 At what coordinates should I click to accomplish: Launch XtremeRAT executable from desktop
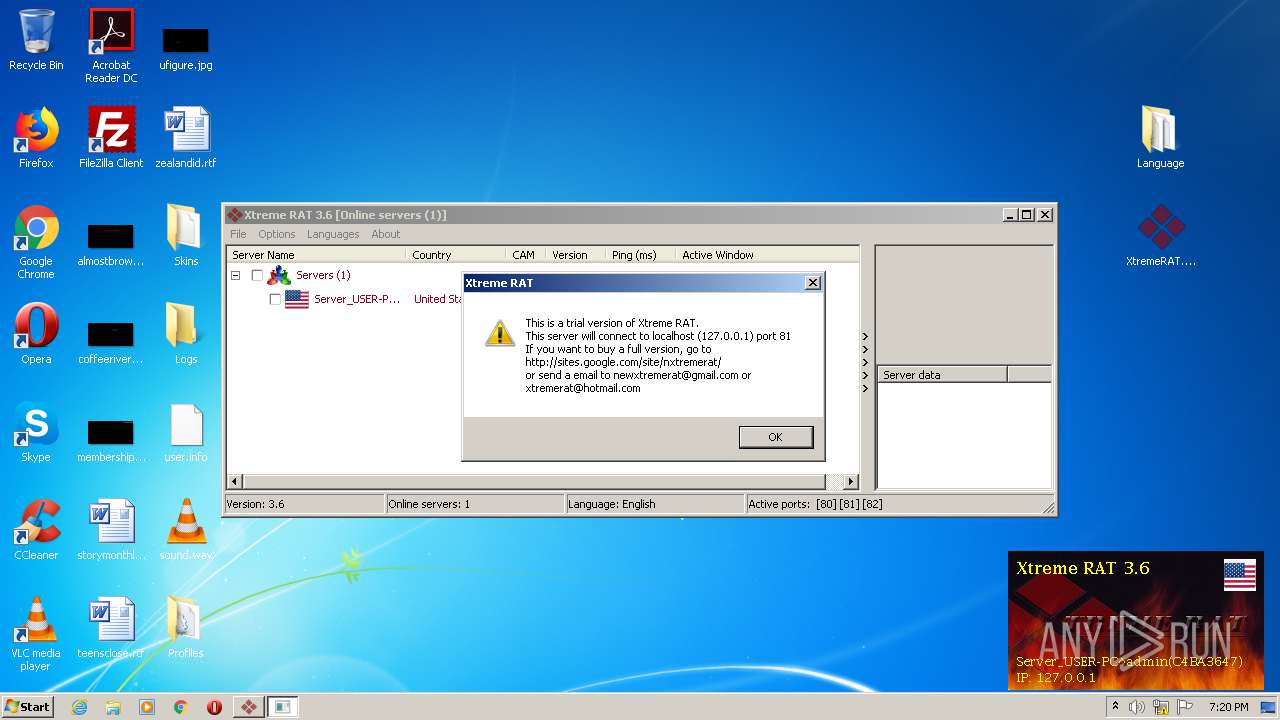[x=1160, y=236]
